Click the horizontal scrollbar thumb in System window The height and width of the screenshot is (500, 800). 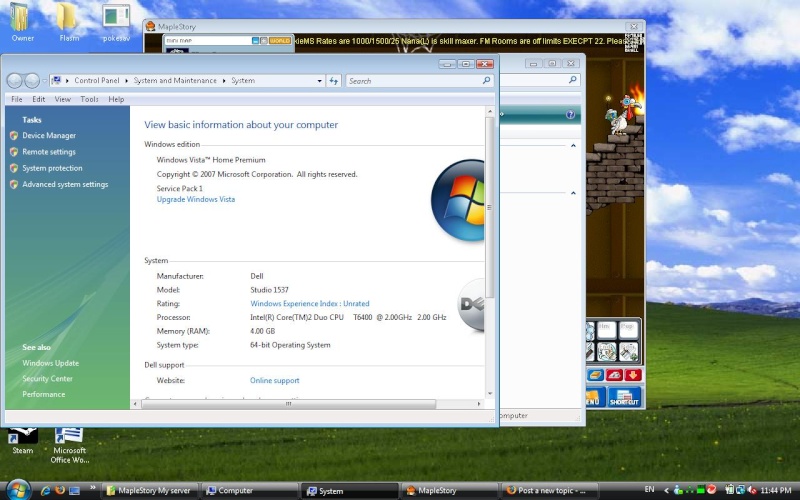point(288,404)
